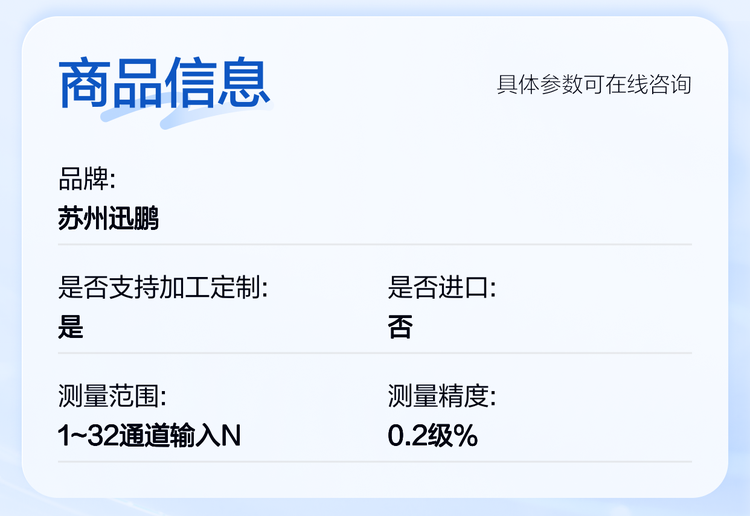
Task: Click the word 信息 in the title
Action: (x=219, y=82)
